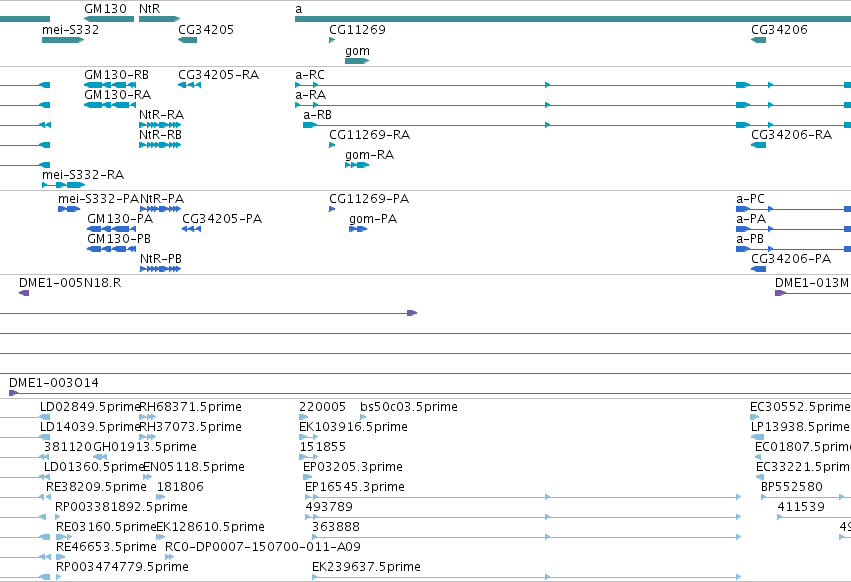Click transcript label 'GM130-RA'

[x=117, y=94]
